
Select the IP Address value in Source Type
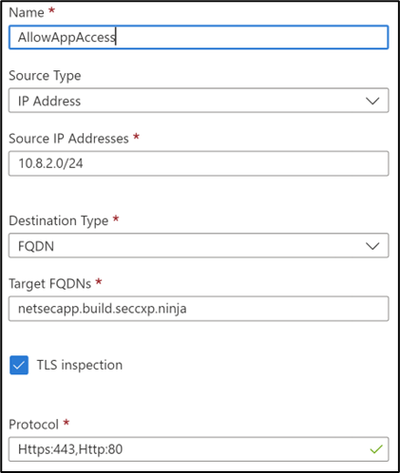49,101
